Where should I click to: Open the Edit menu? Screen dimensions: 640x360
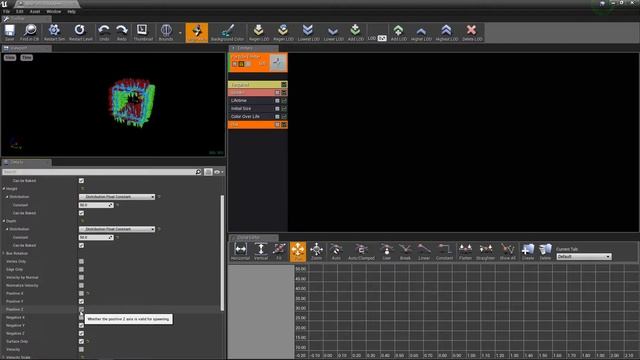click(20, 11)
